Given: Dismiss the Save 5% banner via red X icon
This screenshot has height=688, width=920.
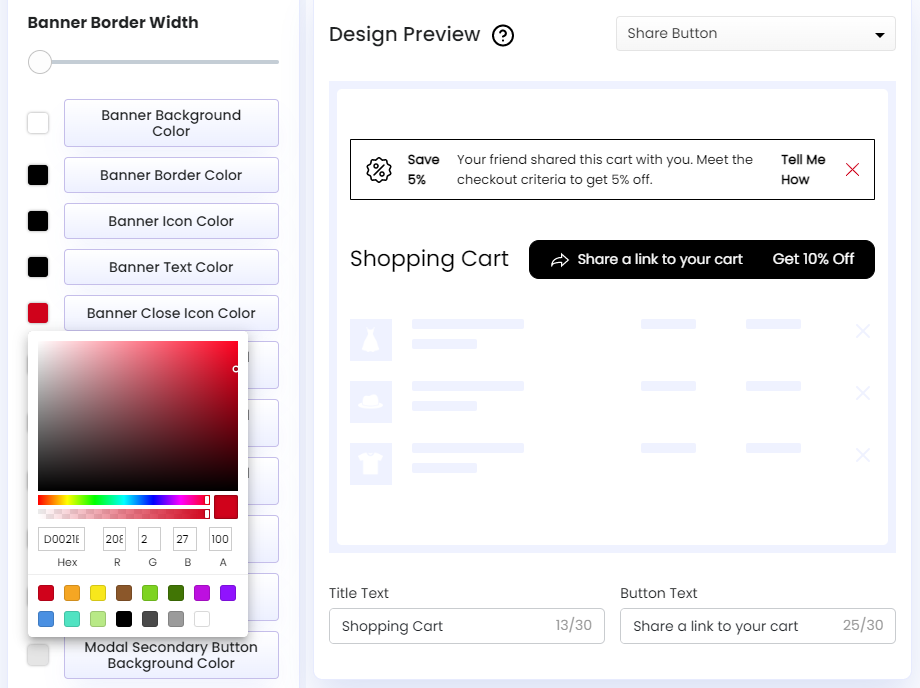Looking at the screenshot, I should (x=852, y=169).
